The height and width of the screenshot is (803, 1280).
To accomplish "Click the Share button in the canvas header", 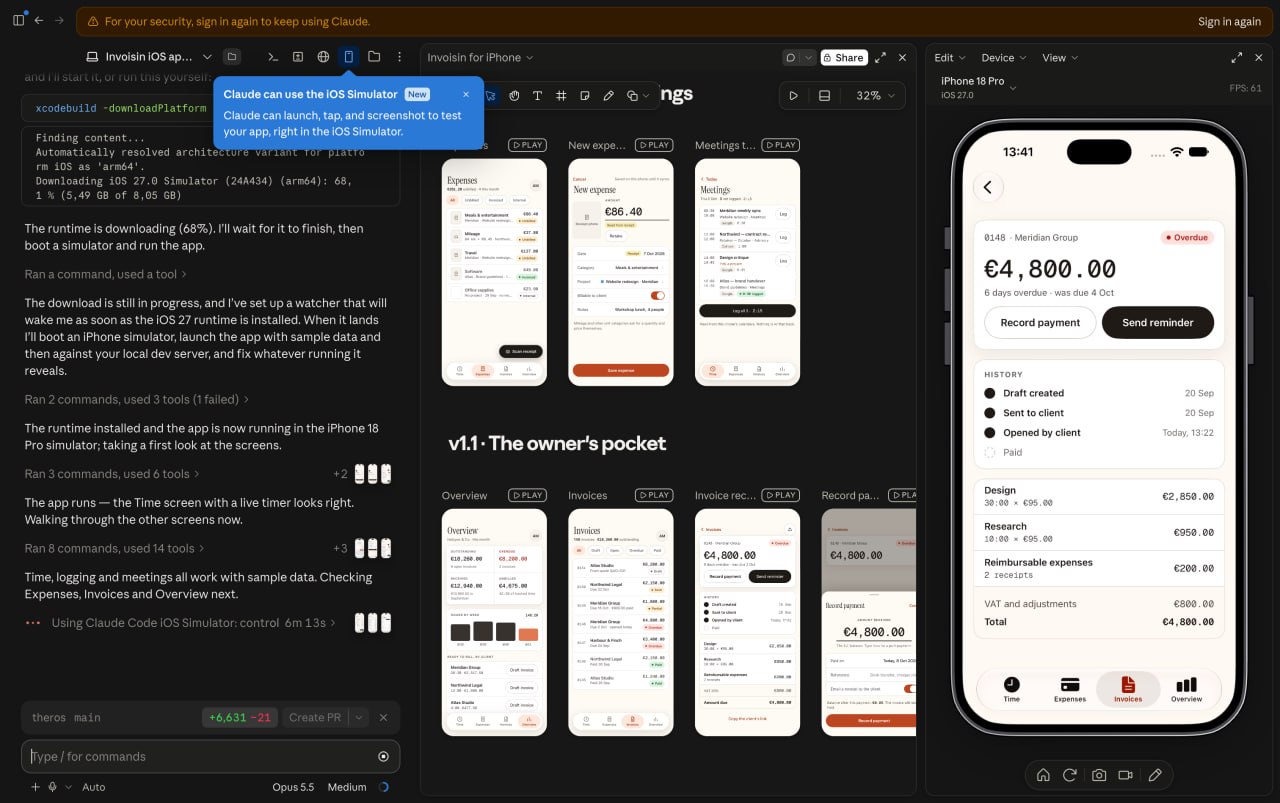I will coord(843,58).
